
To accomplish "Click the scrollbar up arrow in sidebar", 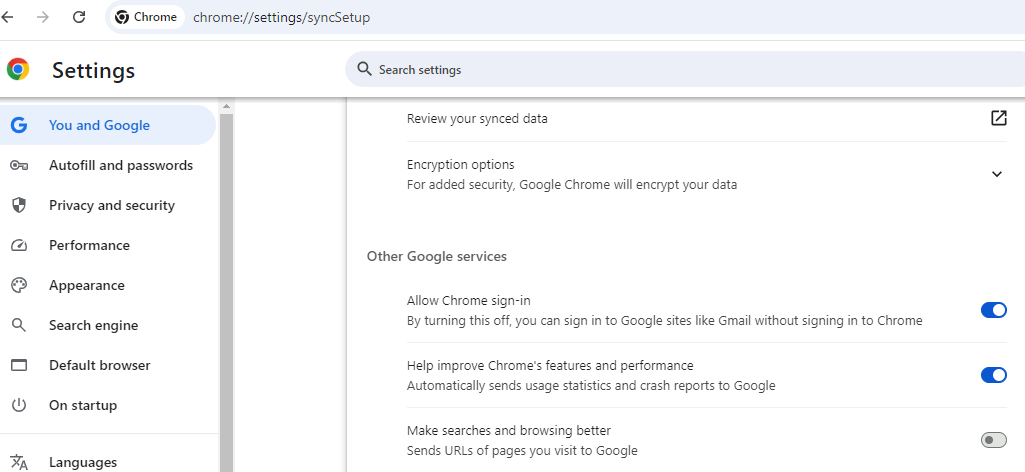I will 226,106.
